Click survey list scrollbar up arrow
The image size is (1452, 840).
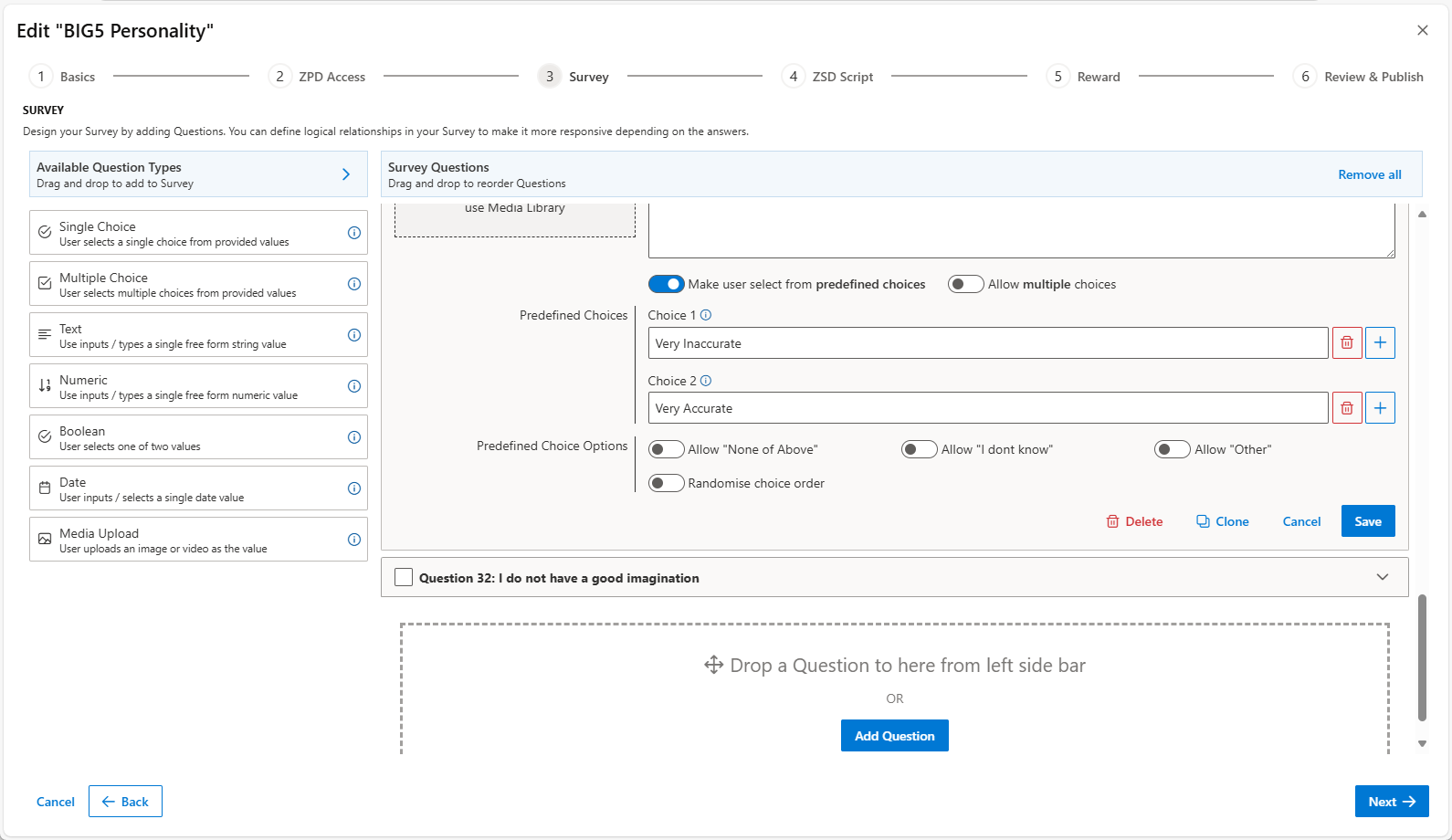(x=1422, y=214)
